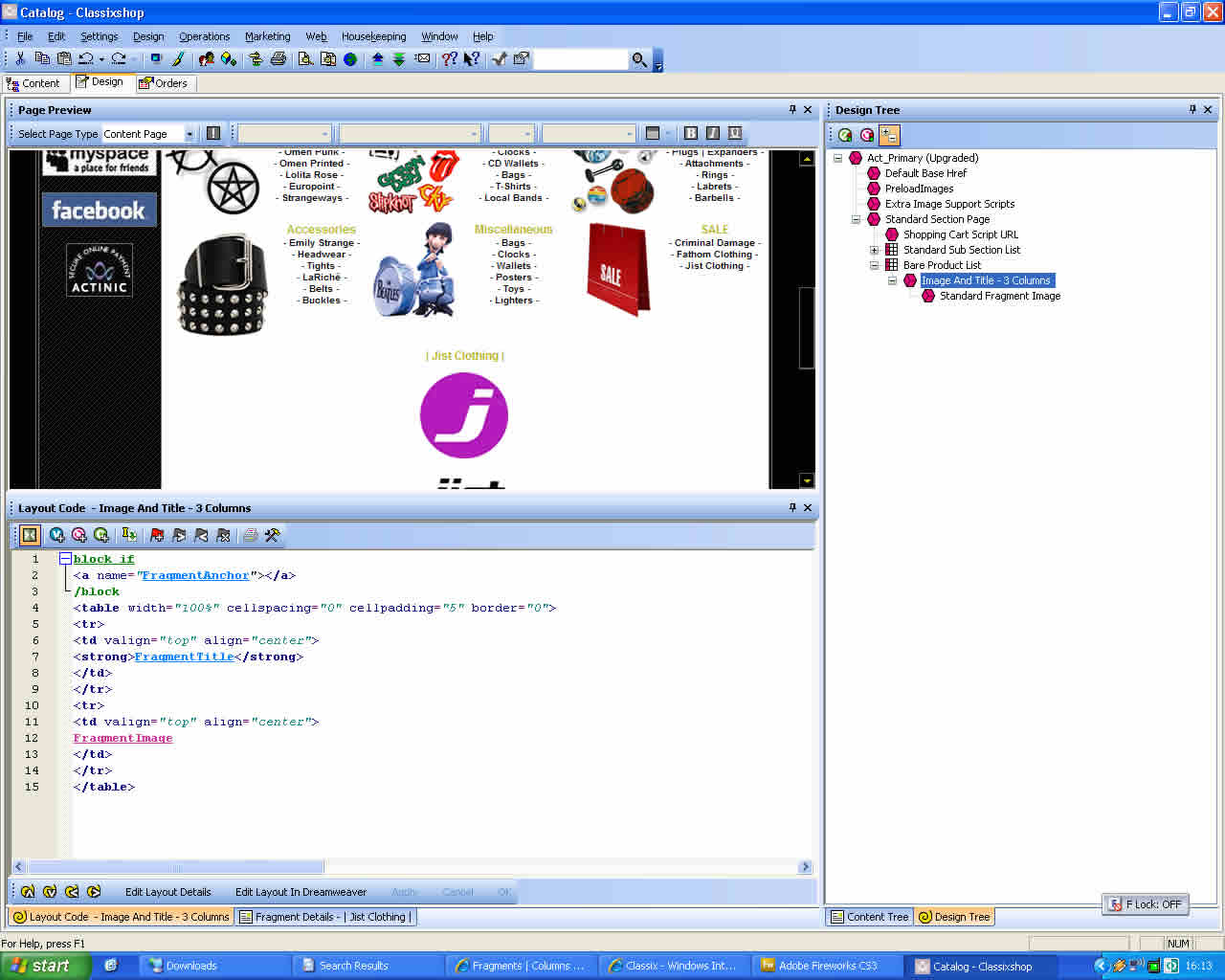Toggle the pin on the Page Preview panel

(792, 110)
